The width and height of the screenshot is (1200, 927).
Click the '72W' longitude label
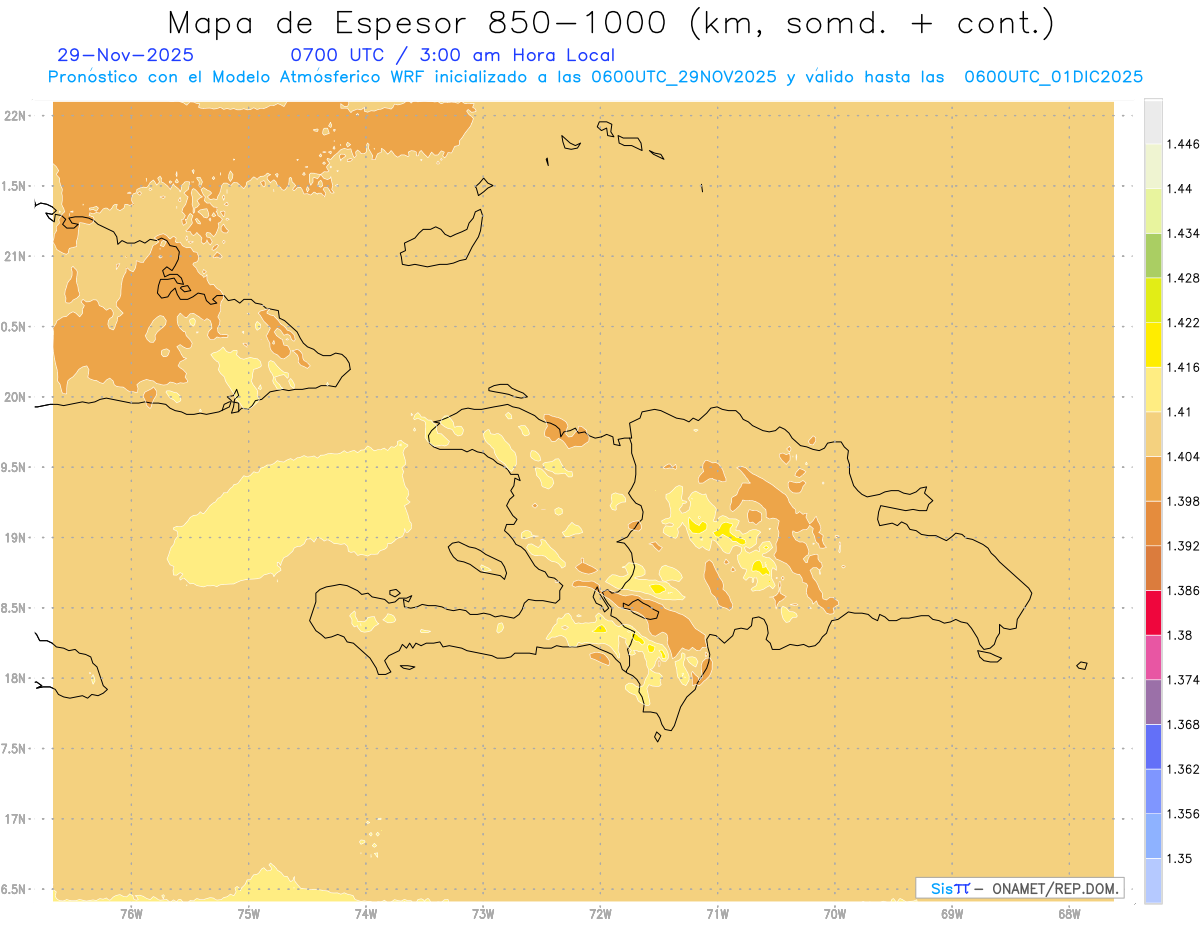pos(601,914)
